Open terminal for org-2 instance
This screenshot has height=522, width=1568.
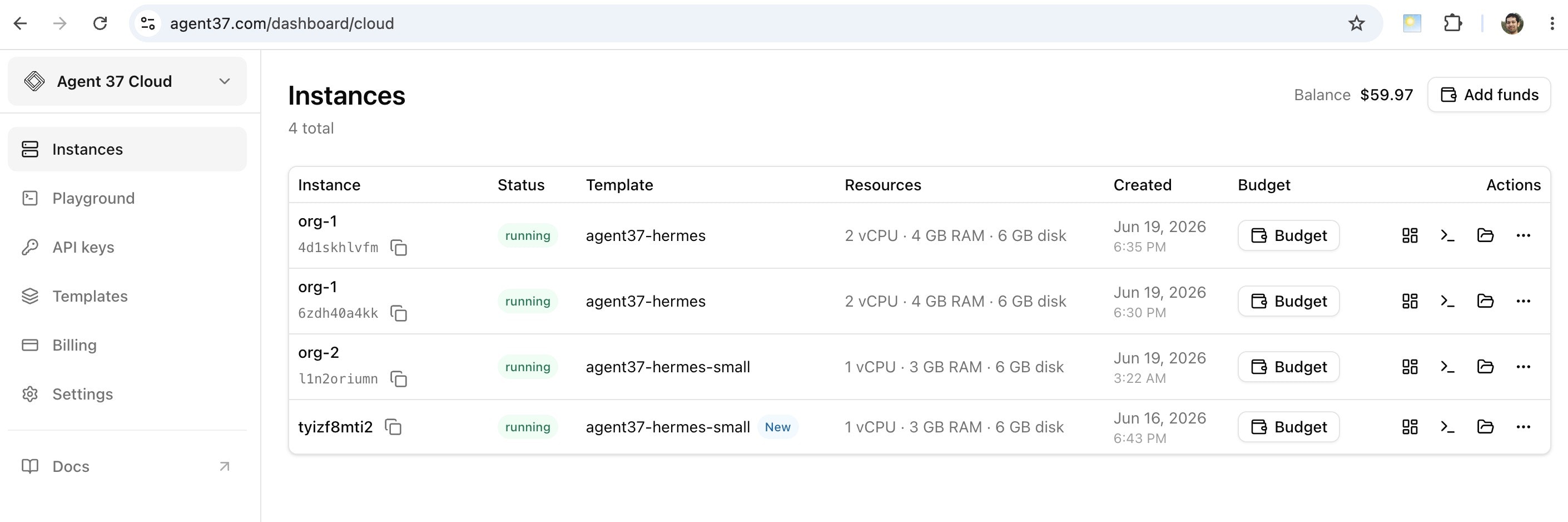(x=1447, y=367)
